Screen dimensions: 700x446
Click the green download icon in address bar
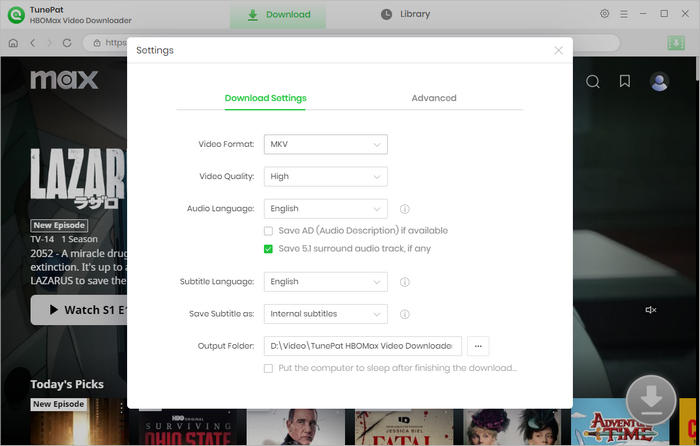pos(676,43)
